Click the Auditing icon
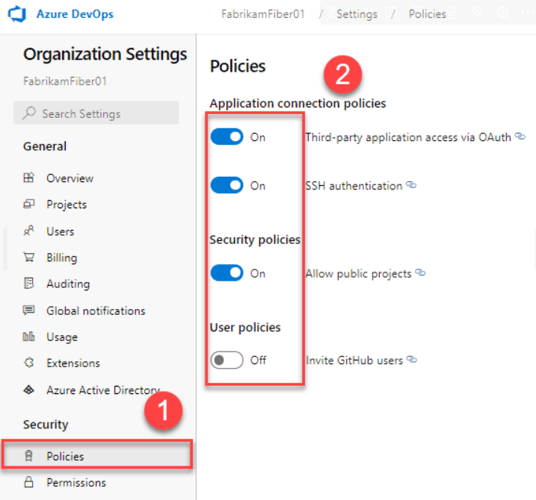This screenshot has width=536, height=500. (x=29, y=283)
